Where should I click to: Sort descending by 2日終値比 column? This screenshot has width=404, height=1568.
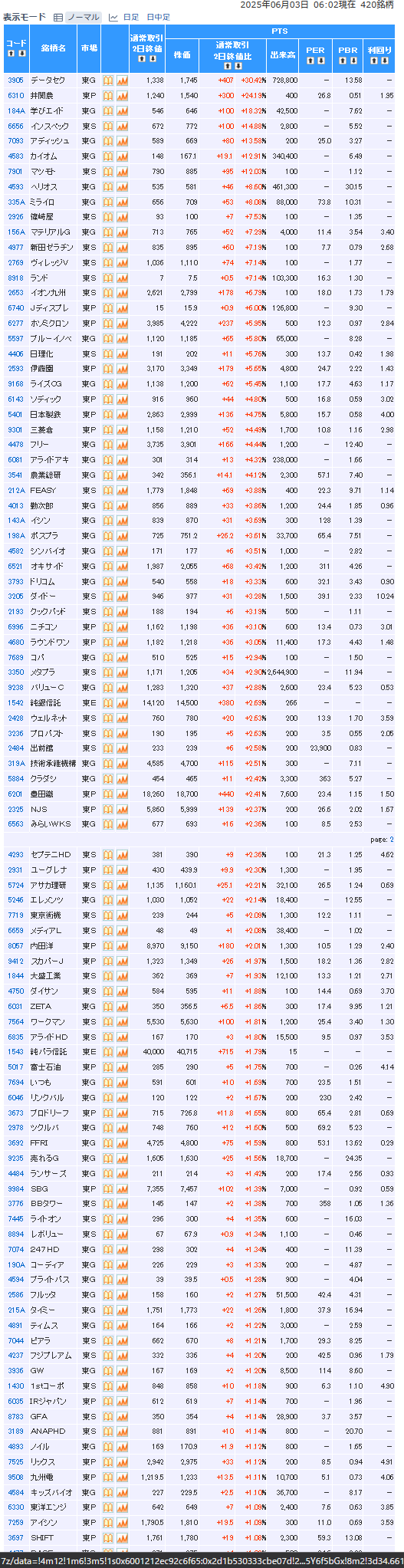(x=237, y=67)
